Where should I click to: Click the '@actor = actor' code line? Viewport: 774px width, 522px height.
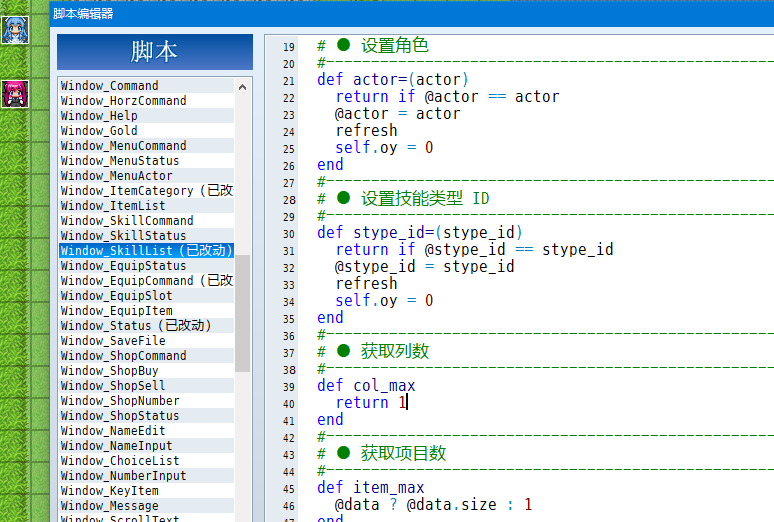[x=397, y=114]
